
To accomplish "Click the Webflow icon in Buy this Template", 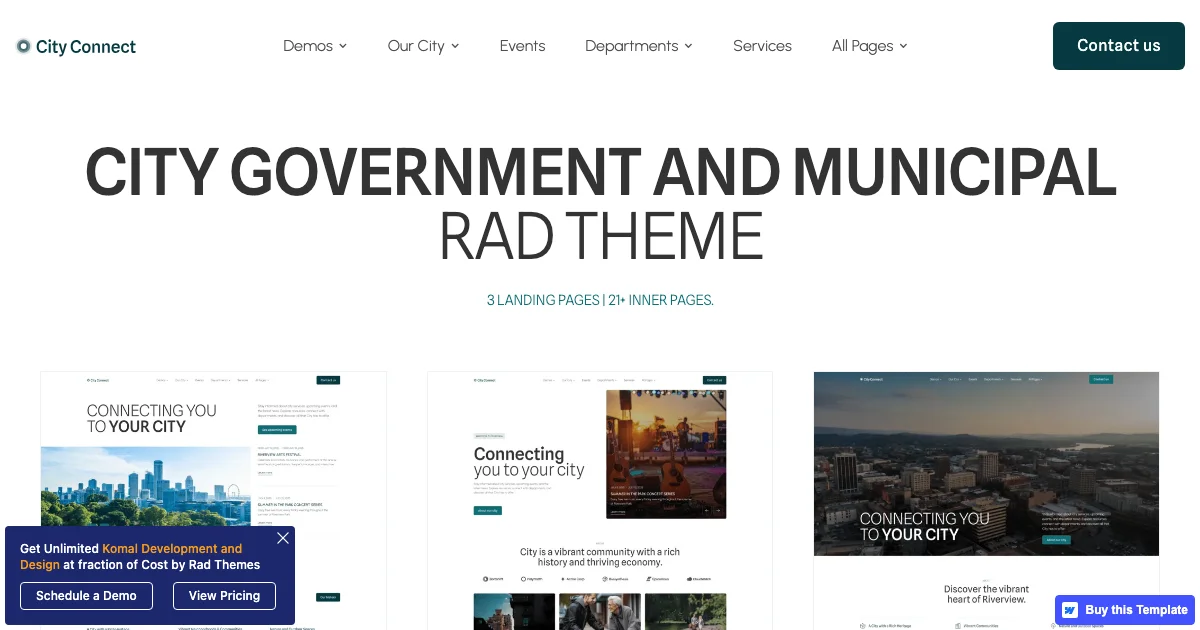I will click(1070, 610).
